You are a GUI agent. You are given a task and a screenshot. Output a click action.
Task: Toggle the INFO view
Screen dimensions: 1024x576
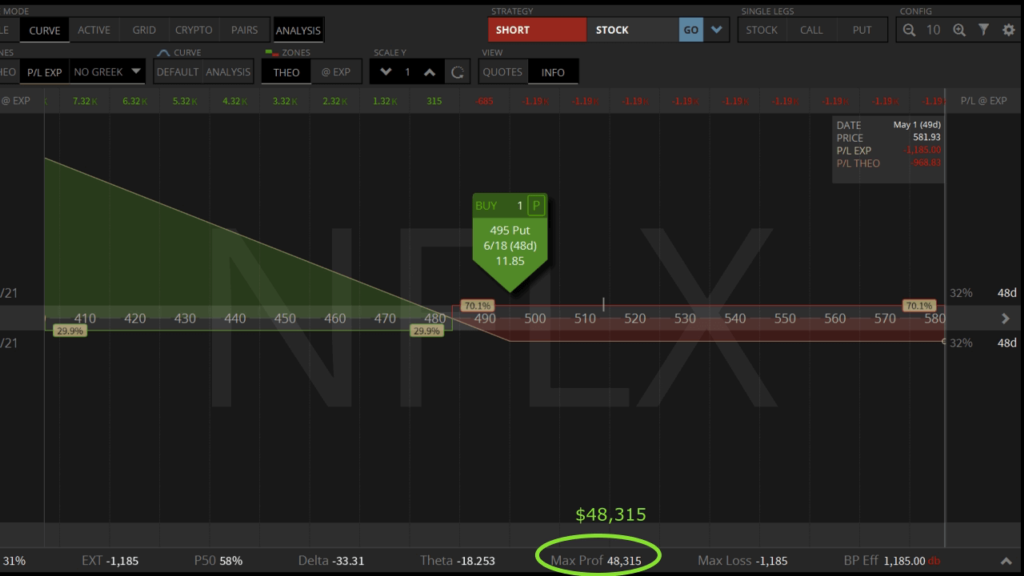click(552, 72)
